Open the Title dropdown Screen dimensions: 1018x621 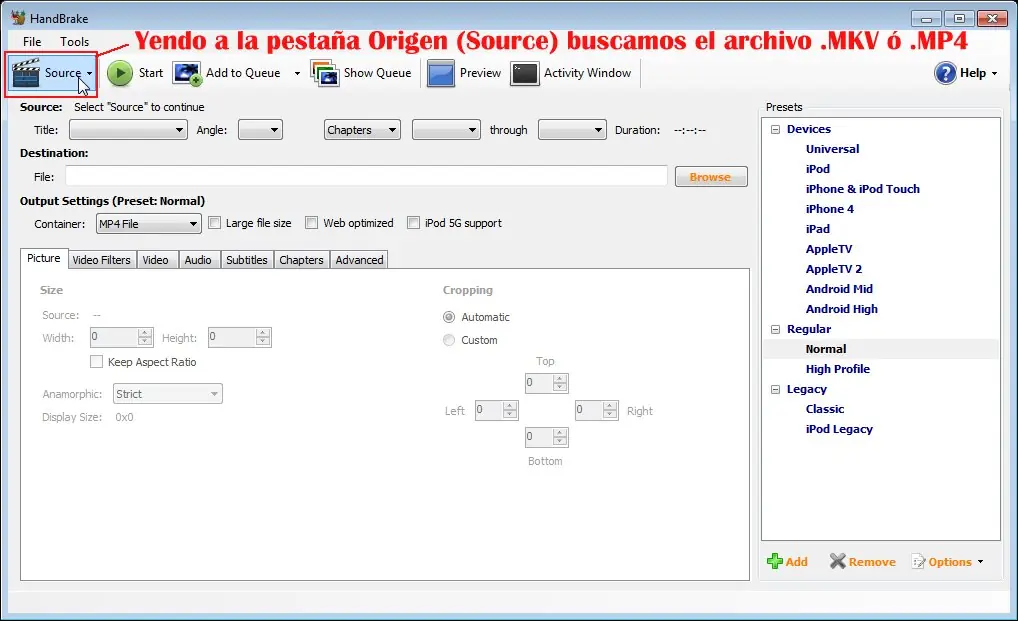click(x=129, y=130)
